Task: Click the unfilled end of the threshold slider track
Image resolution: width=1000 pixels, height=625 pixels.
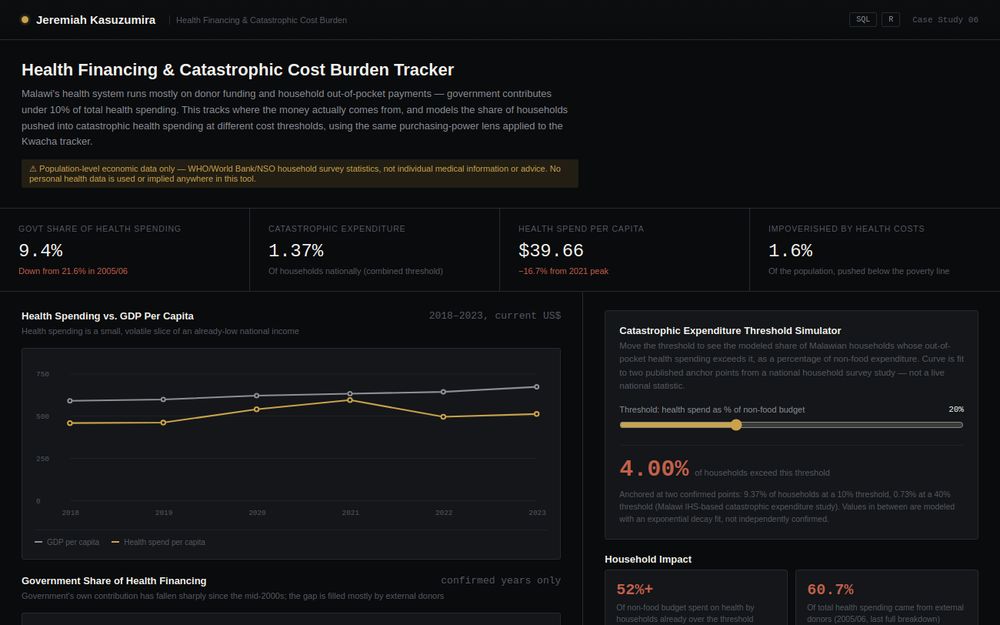Action: 957,425
